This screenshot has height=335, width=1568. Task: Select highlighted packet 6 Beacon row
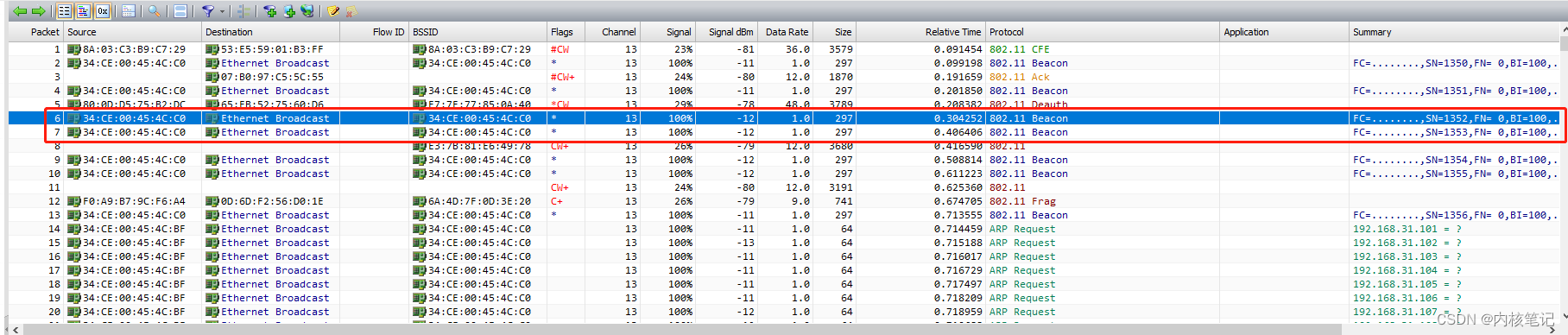tap(784, 118)
